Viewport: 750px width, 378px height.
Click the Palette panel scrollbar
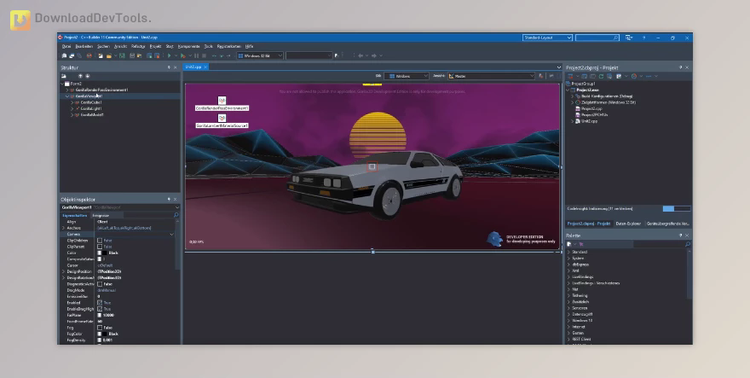tap(689, 273)
